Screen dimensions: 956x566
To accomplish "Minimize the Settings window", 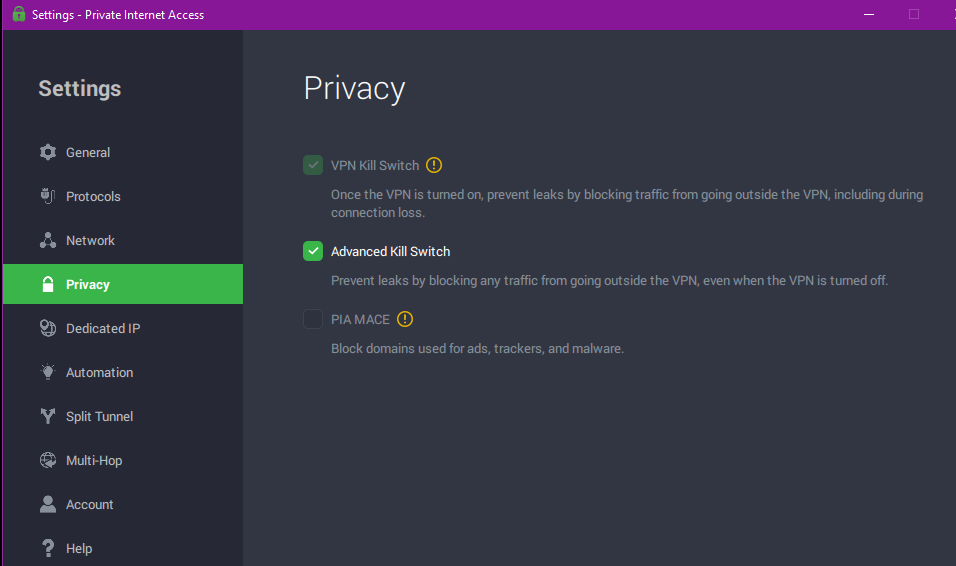I will [x=869, y=14].
